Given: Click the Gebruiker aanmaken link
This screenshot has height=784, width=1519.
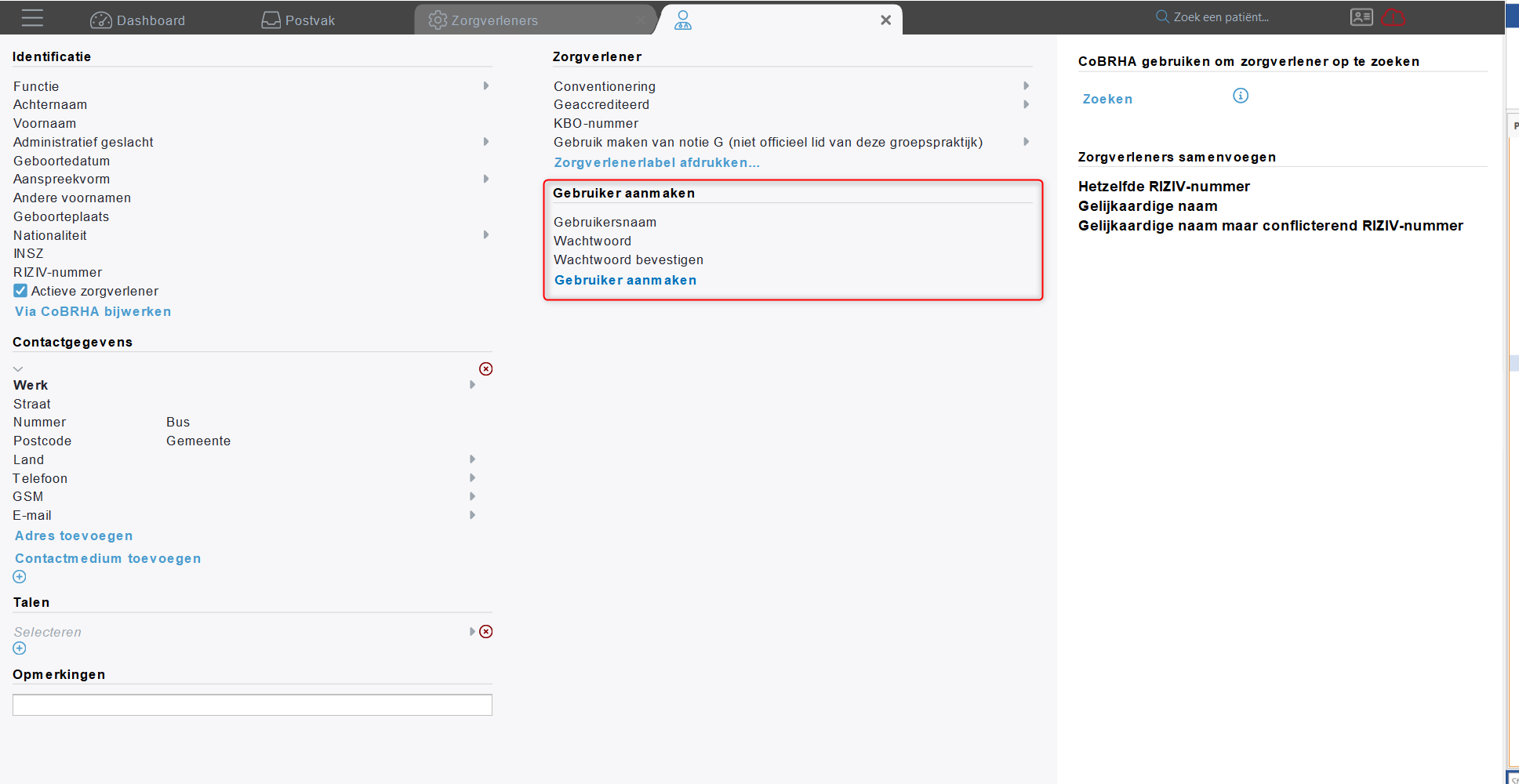Looking at the screenshot, I should coord(625,281).
